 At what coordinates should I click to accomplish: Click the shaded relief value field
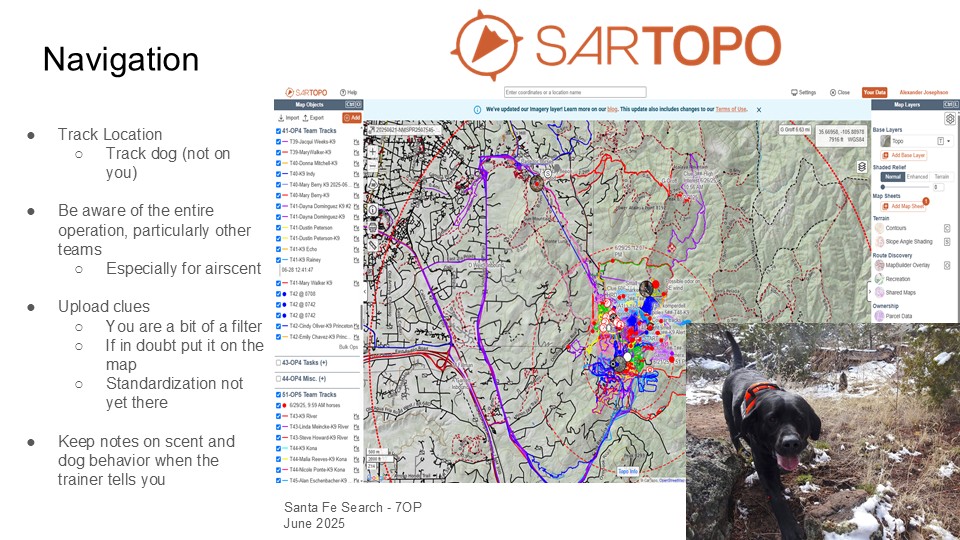[x=938, y=187]
